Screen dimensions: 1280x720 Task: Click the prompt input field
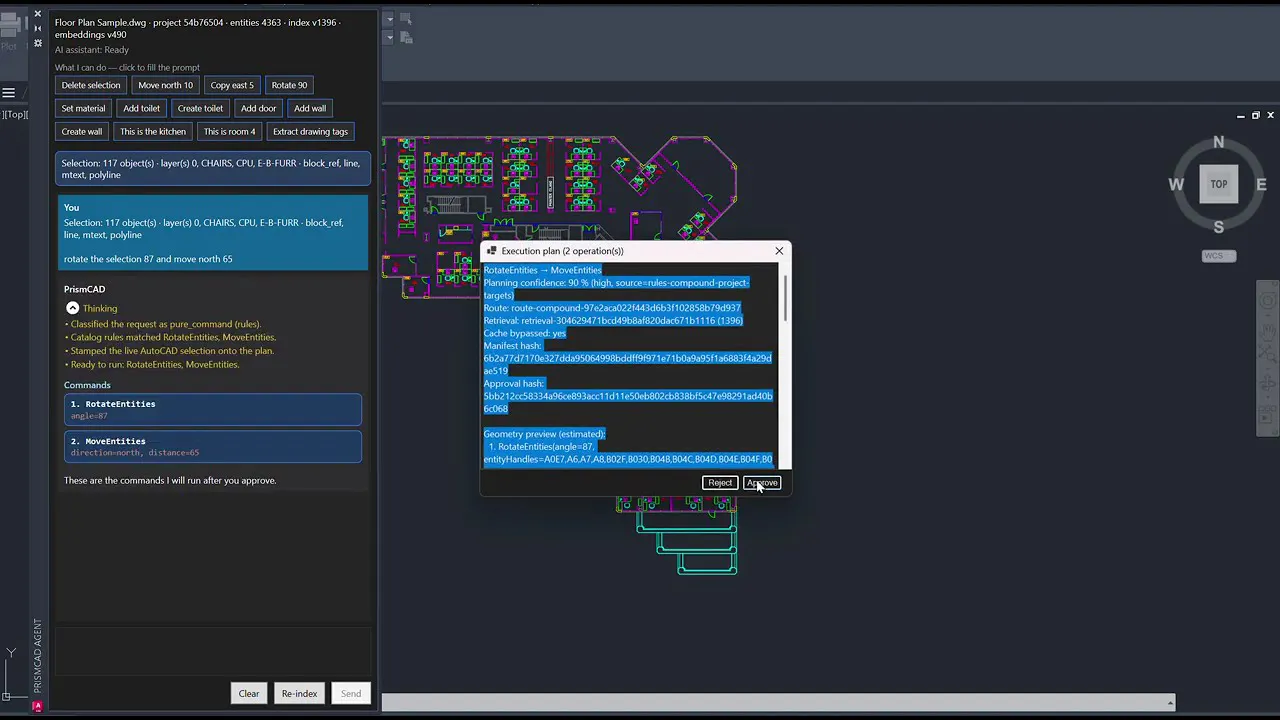pyautogui.click(x=213, y=651)
